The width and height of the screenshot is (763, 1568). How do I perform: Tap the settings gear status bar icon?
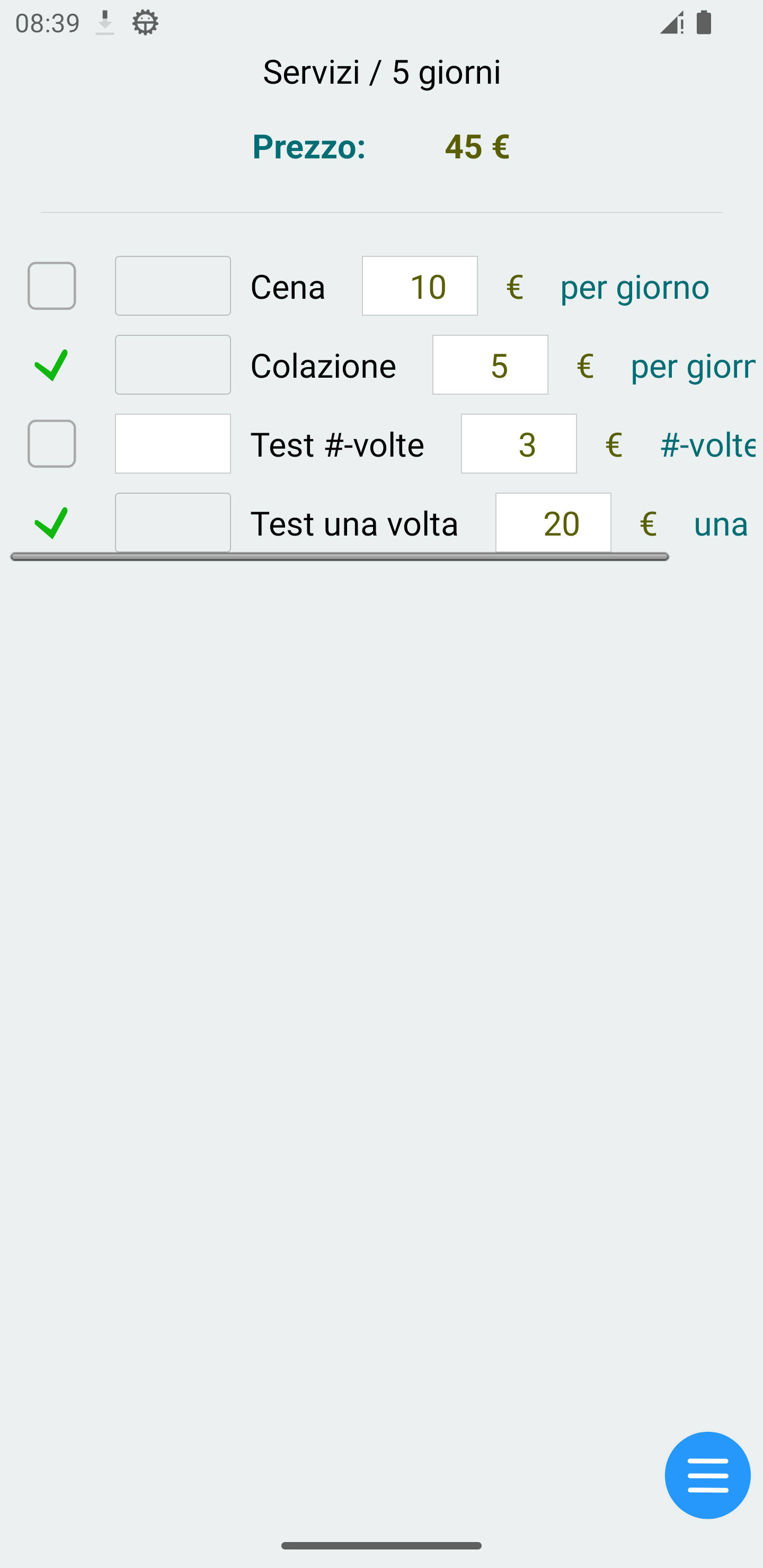click(x=145, y=23)
